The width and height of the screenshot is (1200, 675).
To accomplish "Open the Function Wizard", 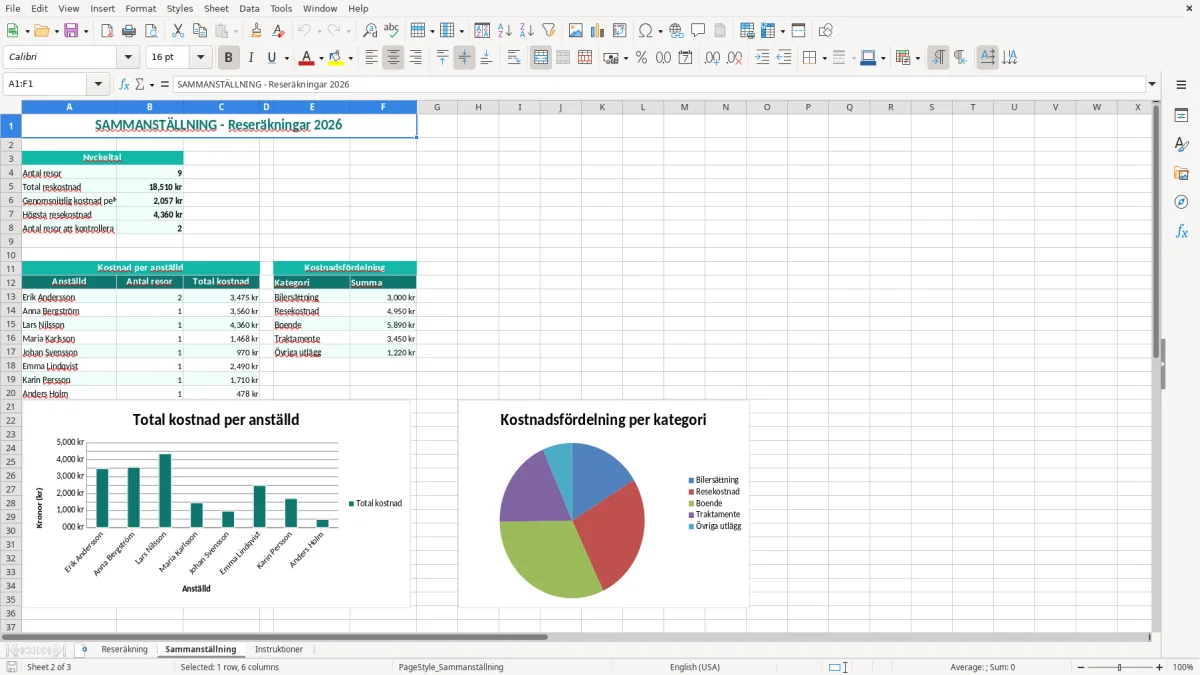I will coord(125,84).
